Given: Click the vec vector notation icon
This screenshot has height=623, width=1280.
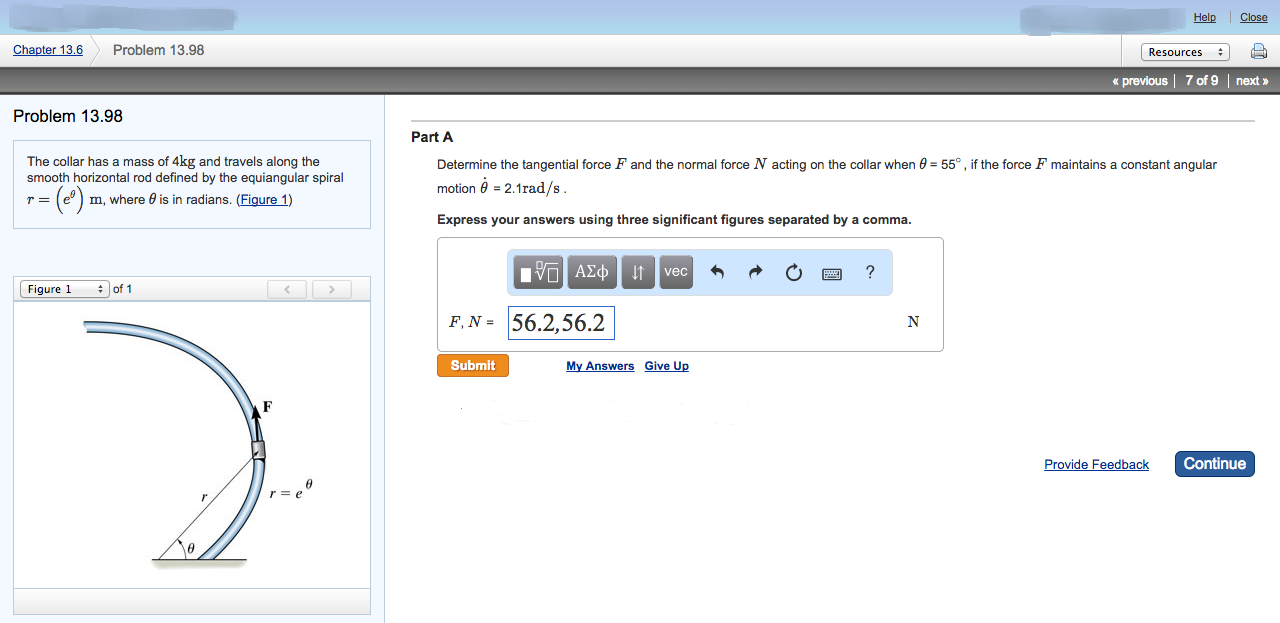Looking at the screenshot, I should (675, 271).
